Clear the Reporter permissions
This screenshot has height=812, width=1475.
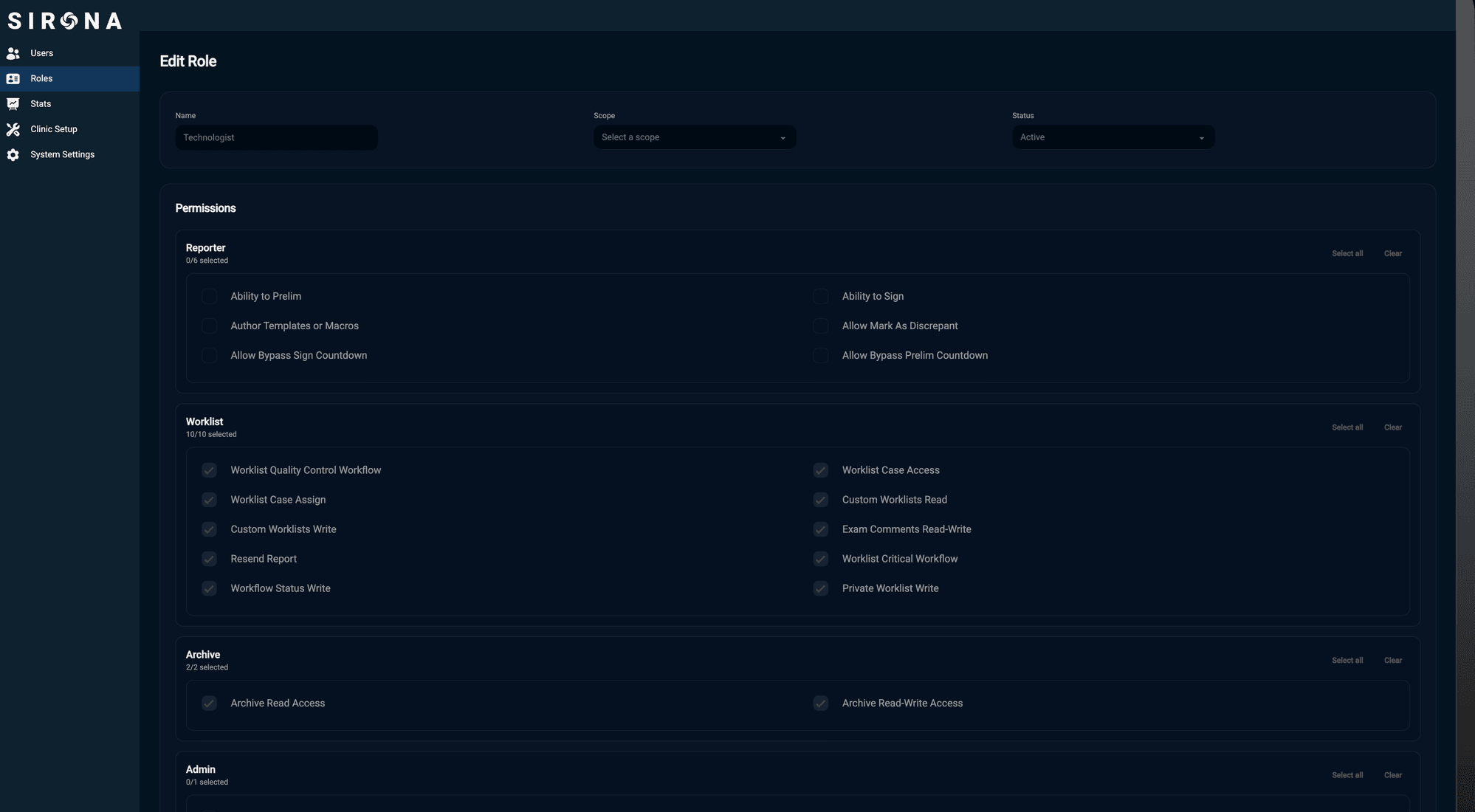(x=1393, y=254)
